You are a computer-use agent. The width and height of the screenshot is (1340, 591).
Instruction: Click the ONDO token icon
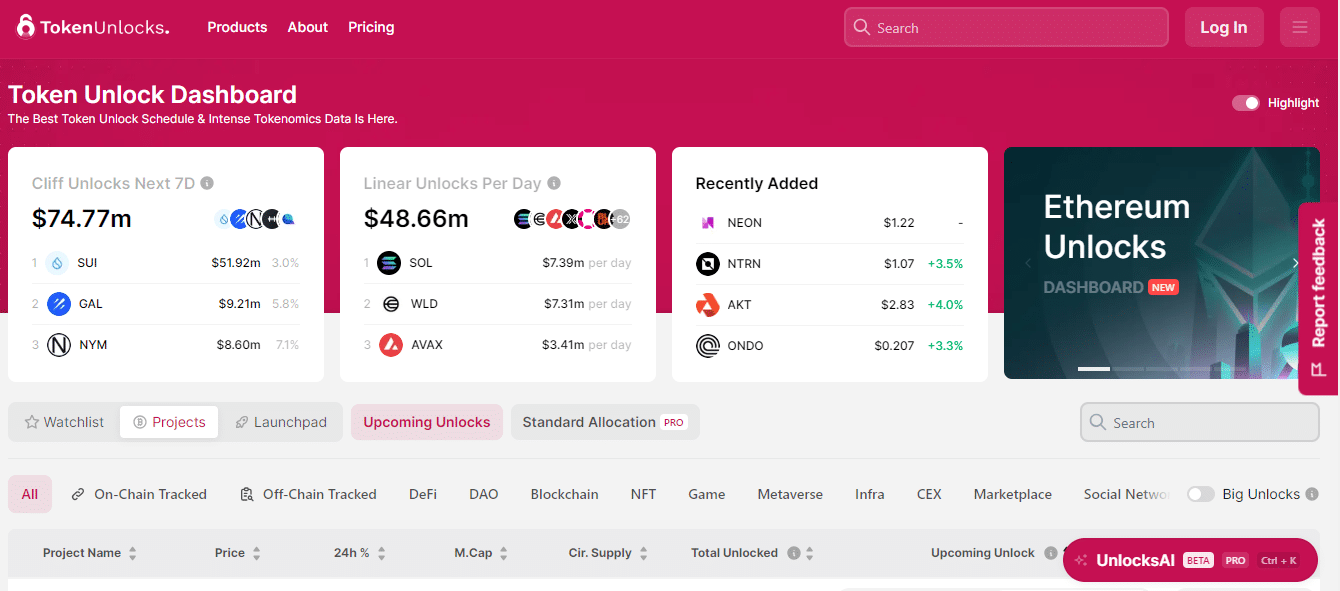click(x=707, y=346)
